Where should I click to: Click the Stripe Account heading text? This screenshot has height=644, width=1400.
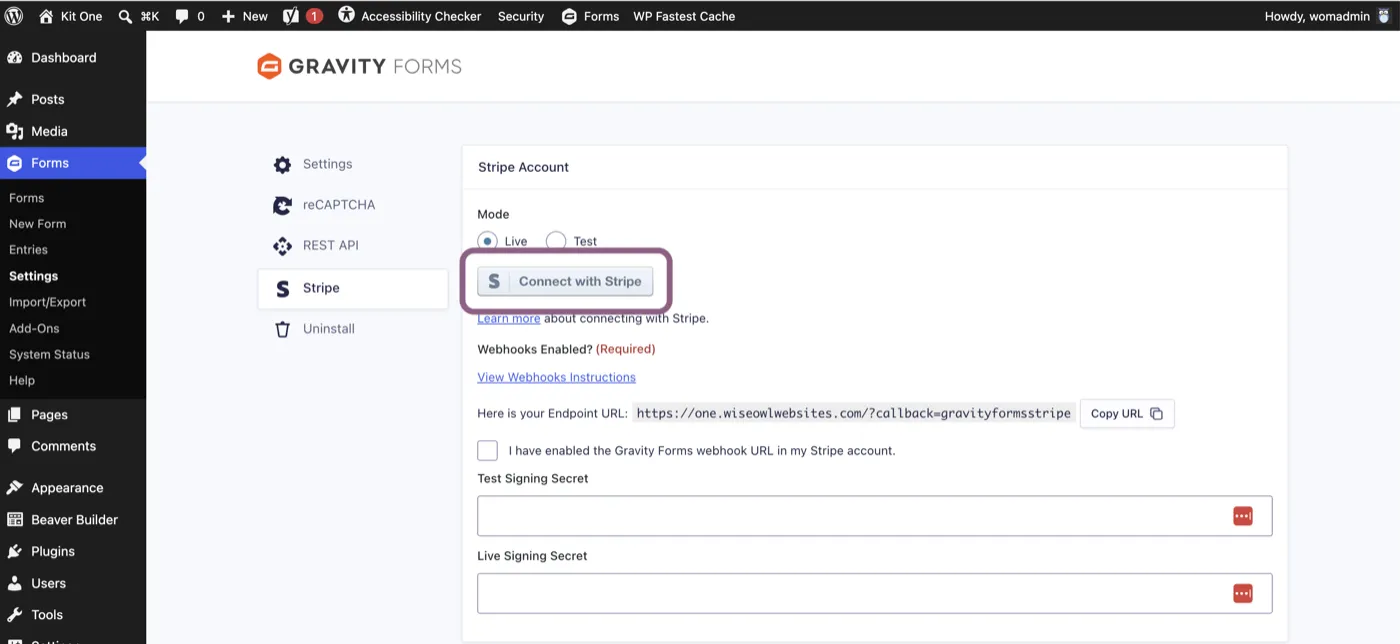pos(524,167)
